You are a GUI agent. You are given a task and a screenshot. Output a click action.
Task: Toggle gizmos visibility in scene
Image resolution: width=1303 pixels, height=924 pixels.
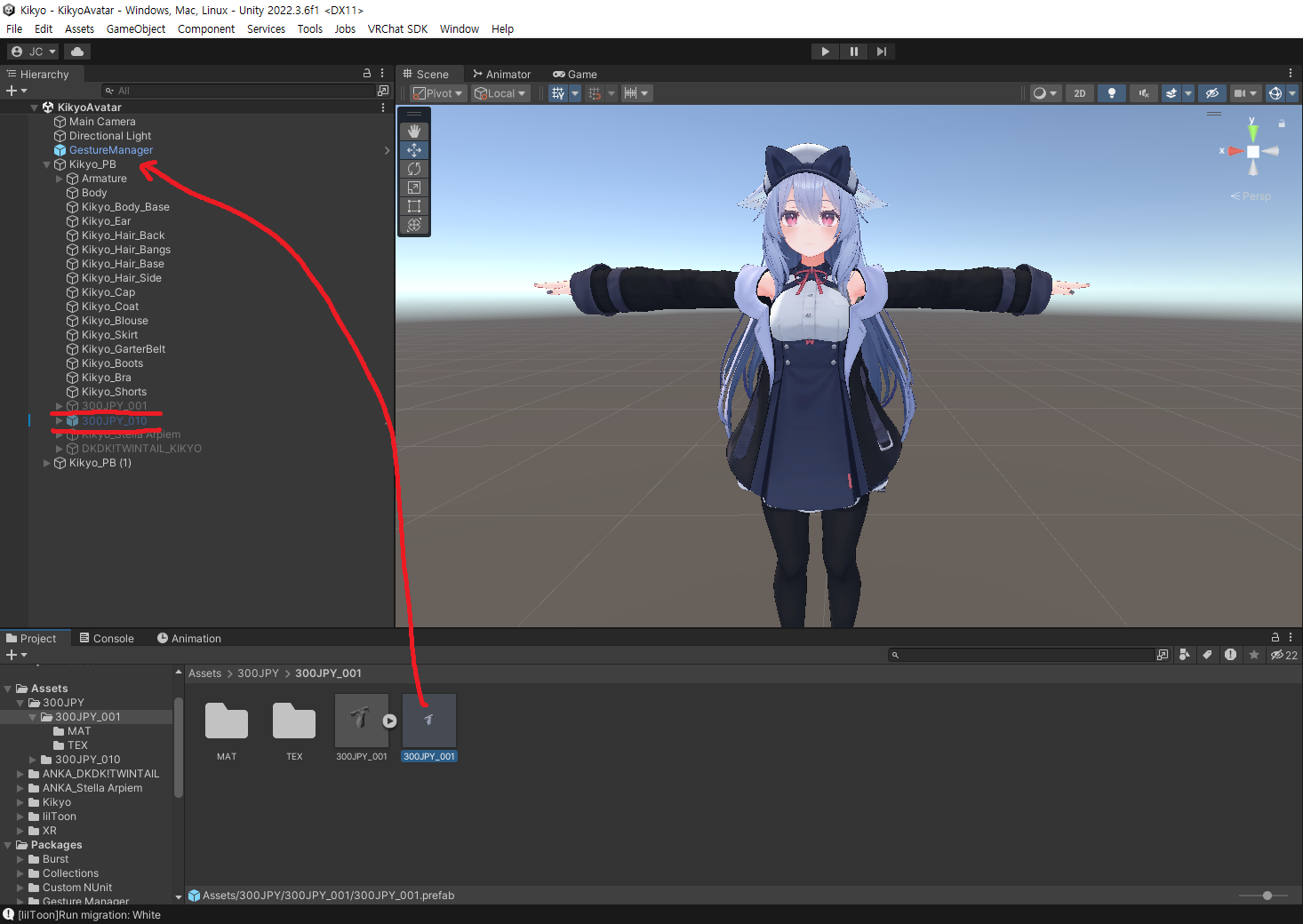point(1275,93)
